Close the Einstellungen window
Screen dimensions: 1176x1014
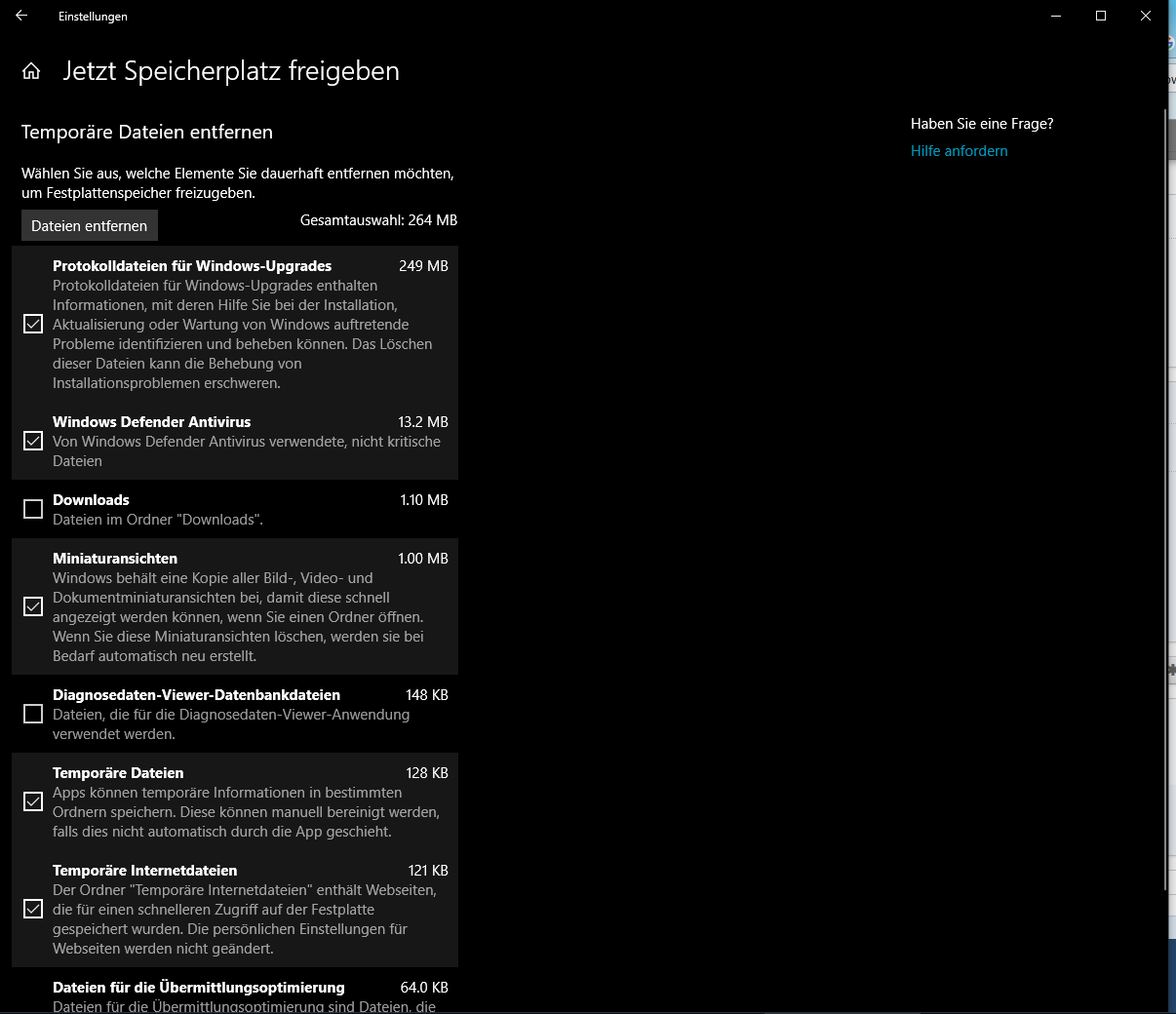click(x=1146, y=16)
